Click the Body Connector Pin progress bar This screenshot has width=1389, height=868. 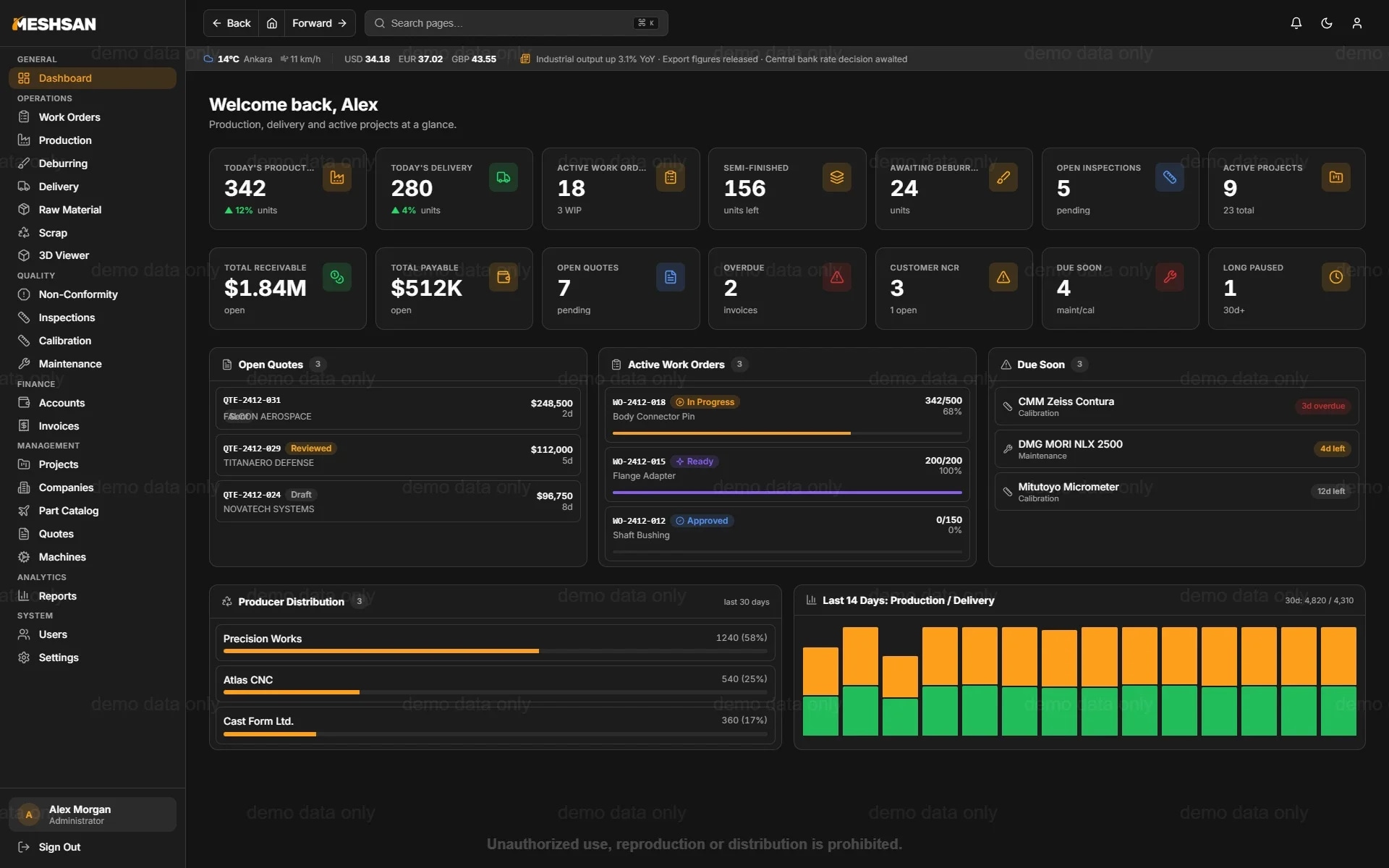tap(787, 433)
